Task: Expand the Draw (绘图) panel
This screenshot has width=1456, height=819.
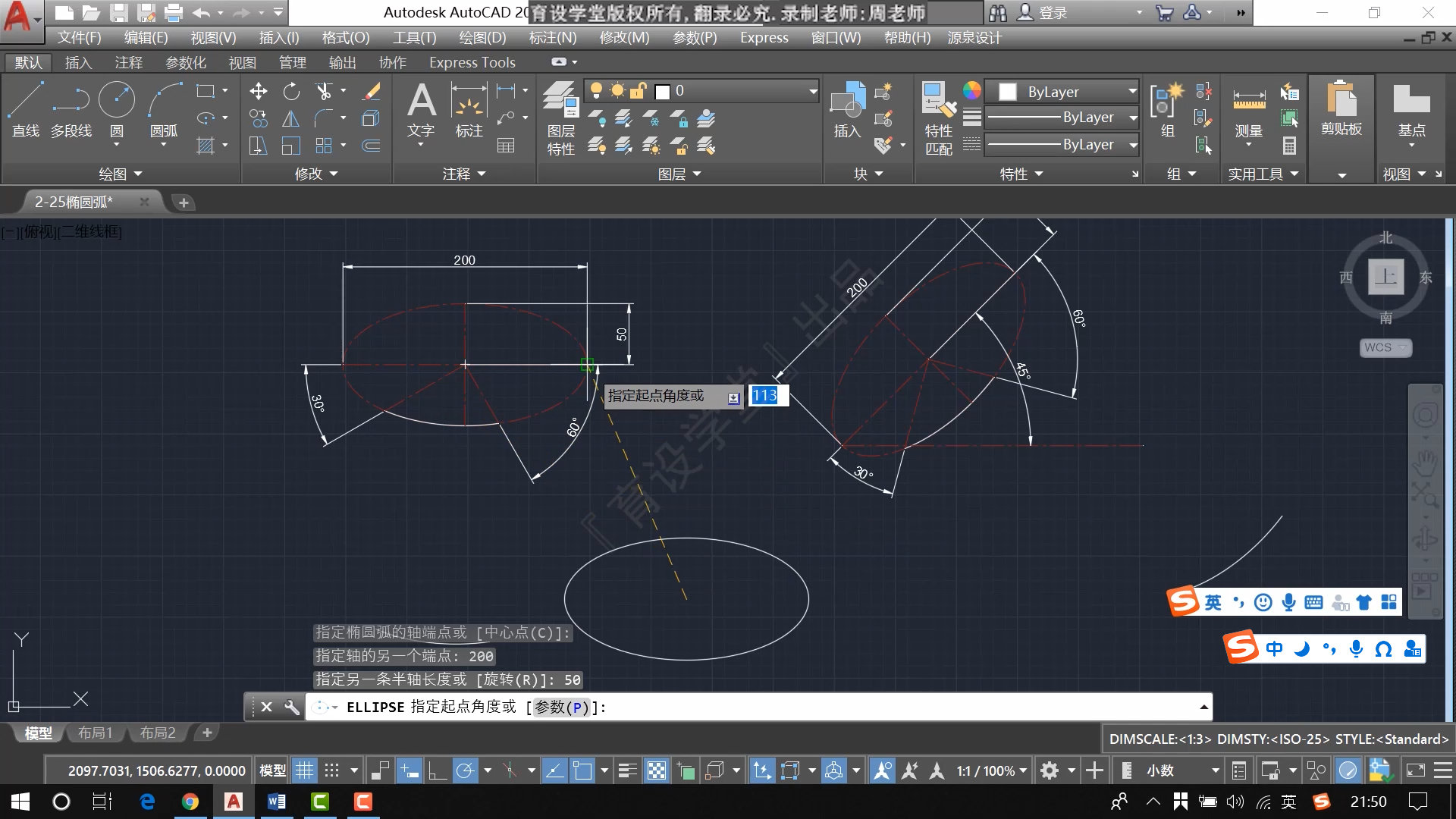Action: 121,174
